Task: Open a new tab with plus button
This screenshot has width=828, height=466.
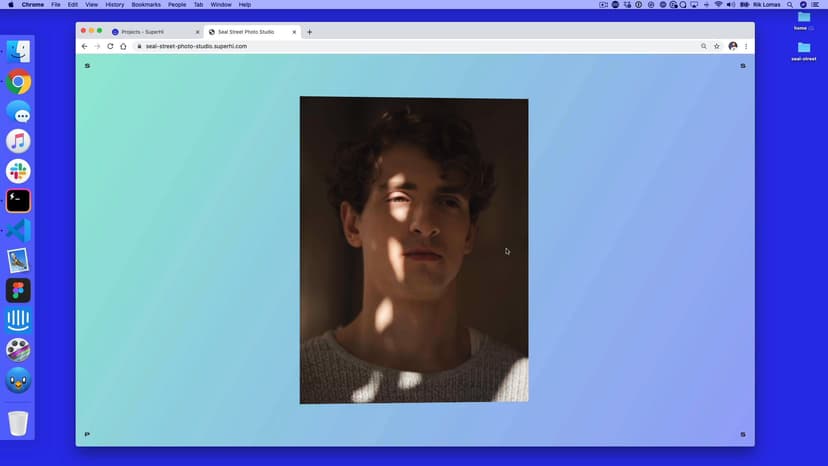Action: coord(310,32)
